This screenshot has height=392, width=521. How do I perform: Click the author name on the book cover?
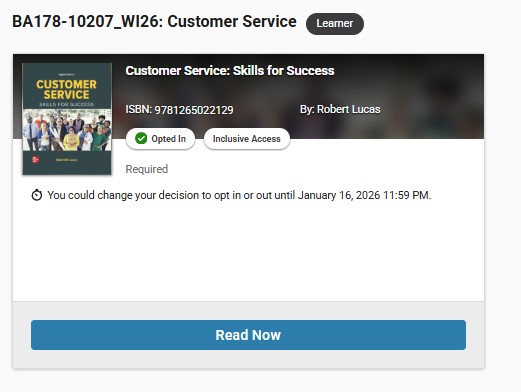[67, 160]
